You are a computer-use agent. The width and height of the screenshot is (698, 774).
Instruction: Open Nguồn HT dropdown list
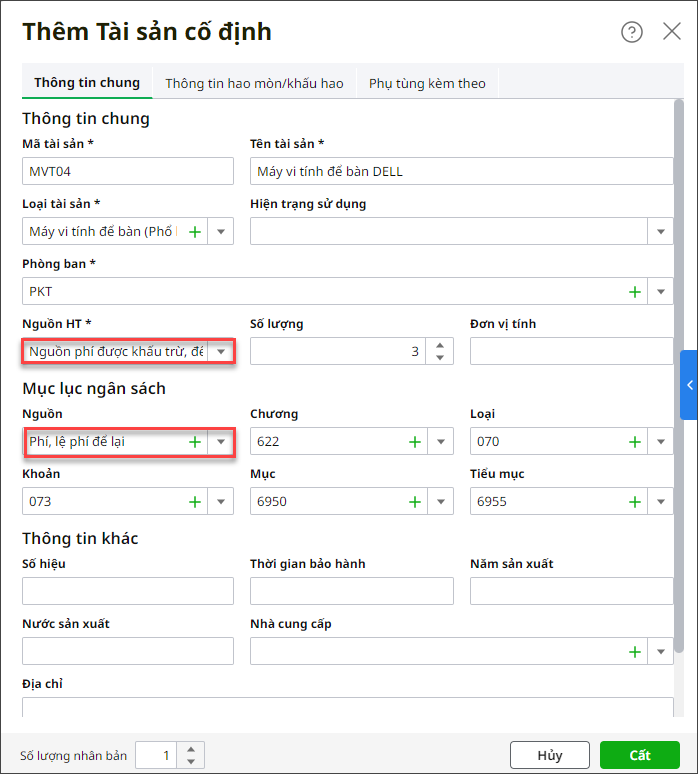(222, 352)
